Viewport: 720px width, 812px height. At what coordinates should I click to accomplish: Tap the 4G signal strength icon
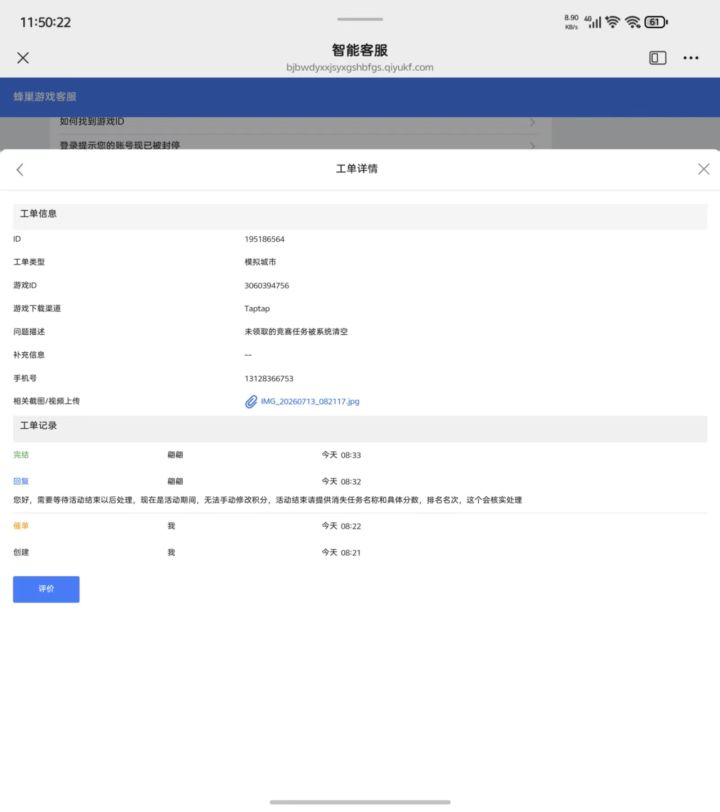point(593,22)
